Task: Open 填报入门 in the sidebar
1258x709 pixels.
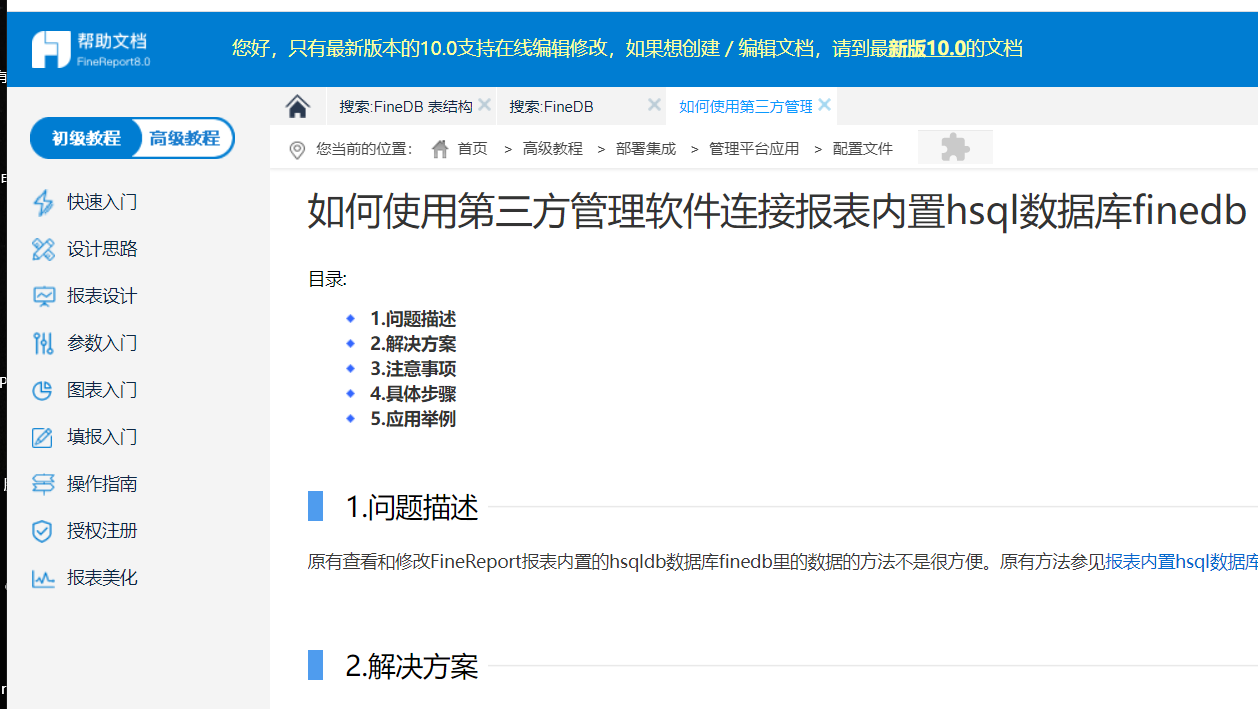Action: [102, 437]
